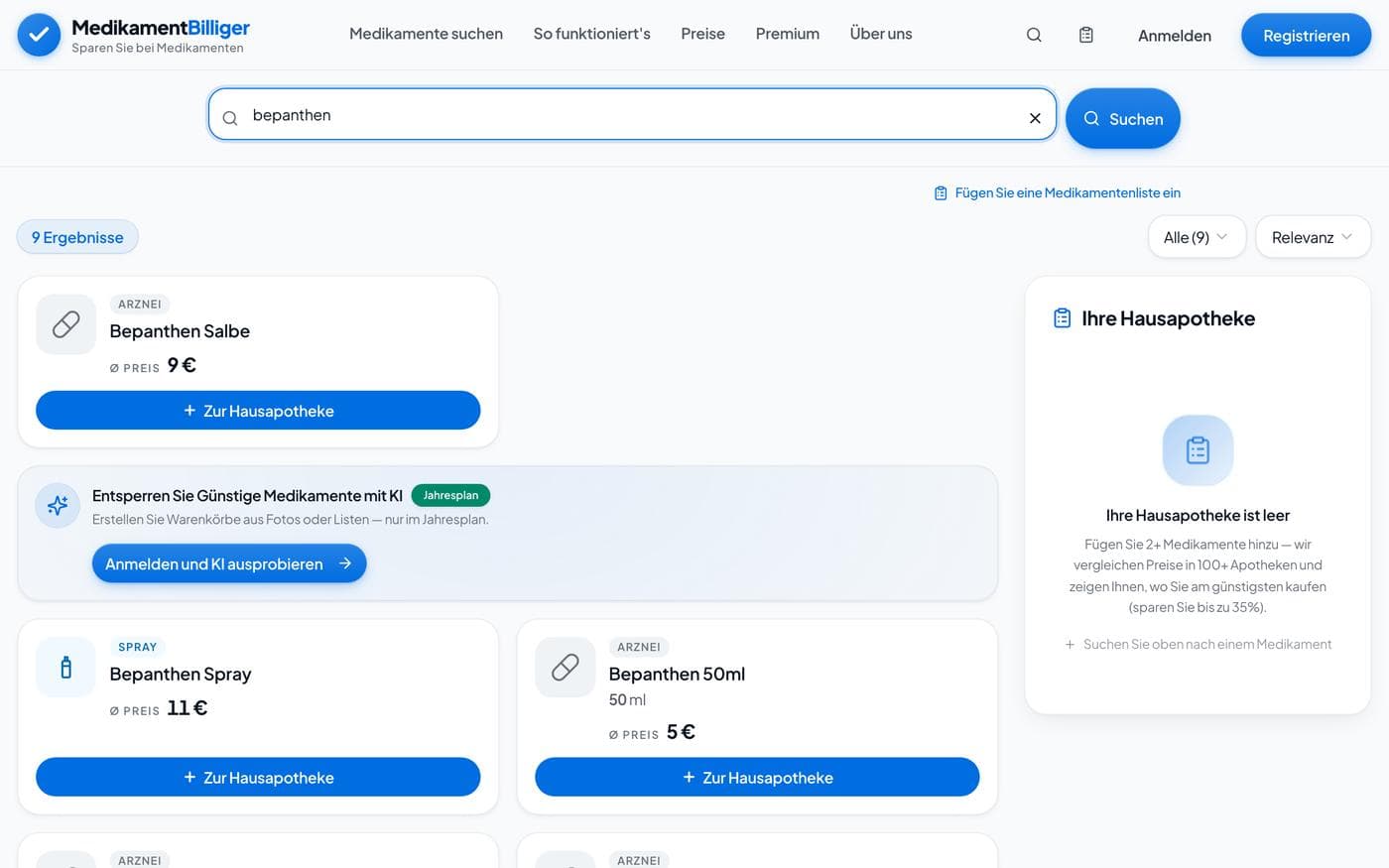
Task: Click Suchen Sie oben nach einem Medikament hint
Action: click(1198, 644)
